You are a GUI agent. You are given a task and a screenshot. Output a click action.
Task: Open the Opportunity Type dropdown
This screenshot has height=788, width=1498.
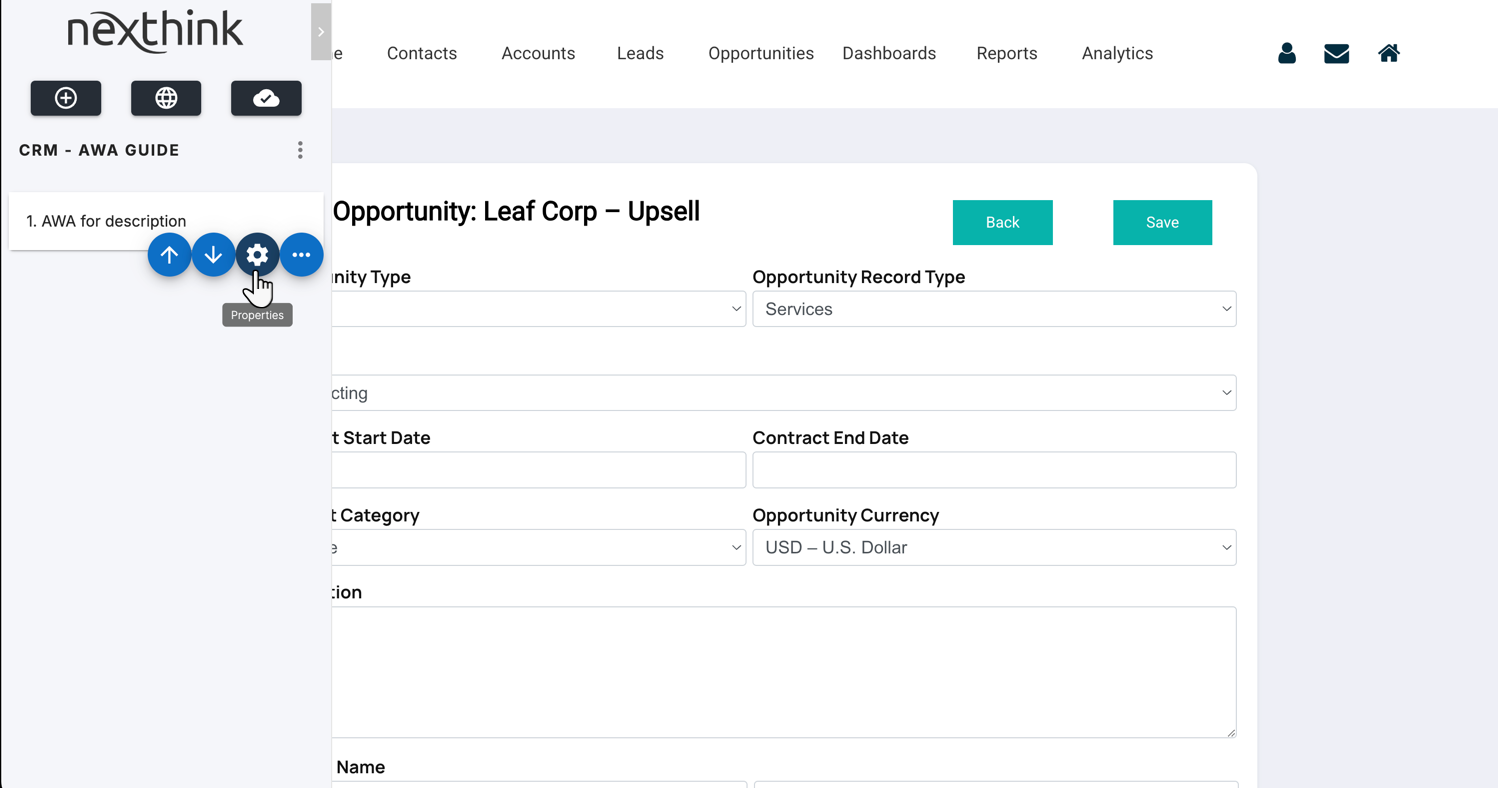click(540, 309)
